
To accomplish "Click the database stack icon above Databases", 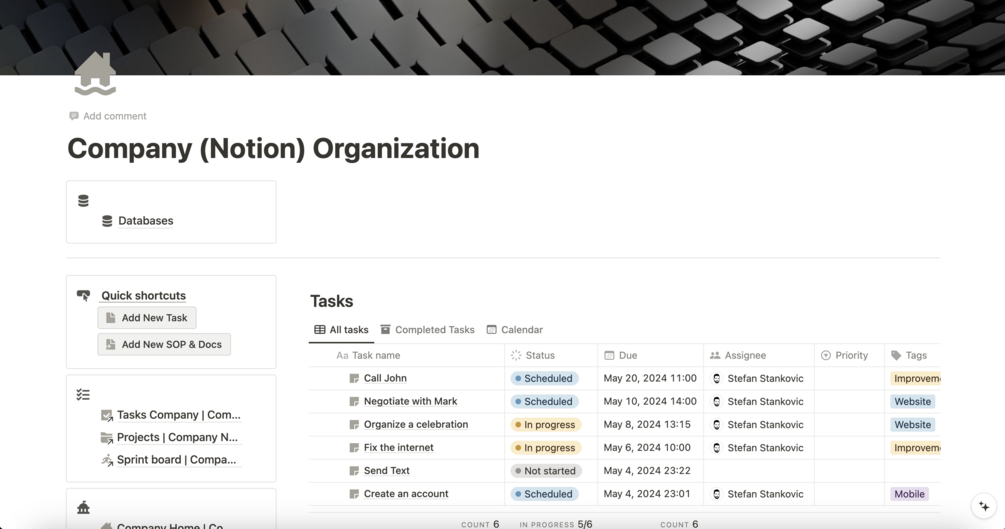I will pyautogui.click(x=83, y=201).
